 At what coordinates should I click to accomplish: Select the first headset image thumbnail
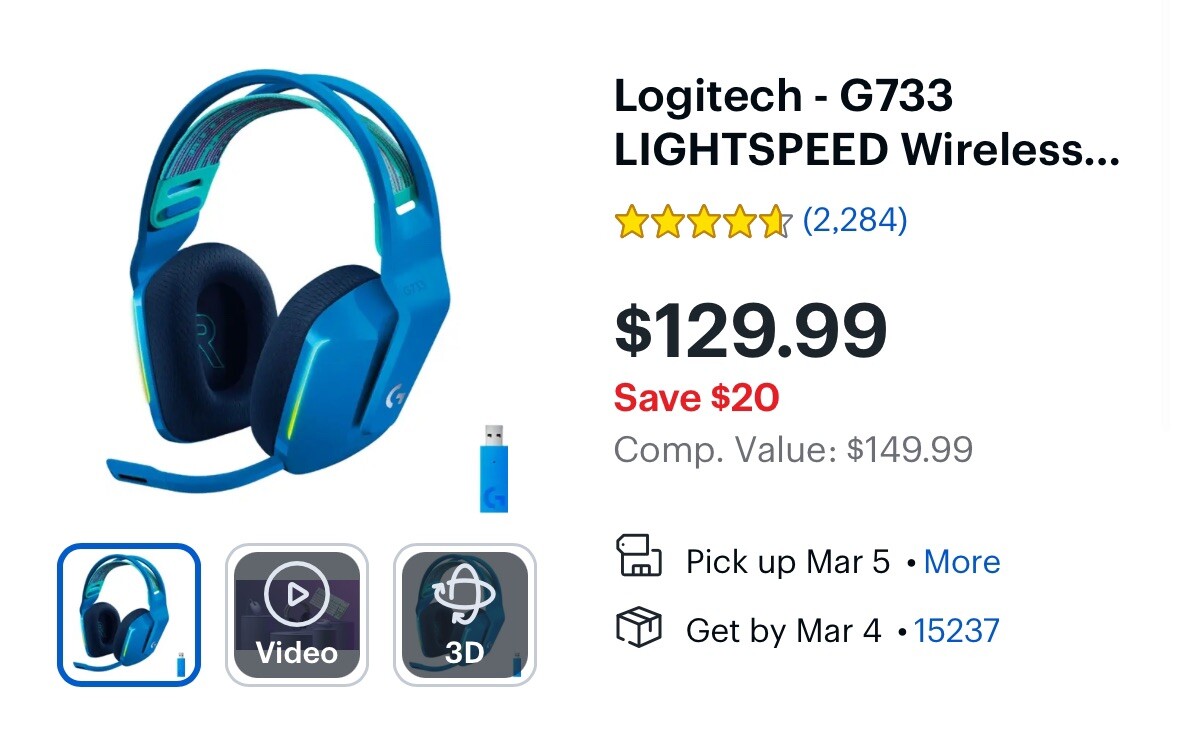point(129,614)
